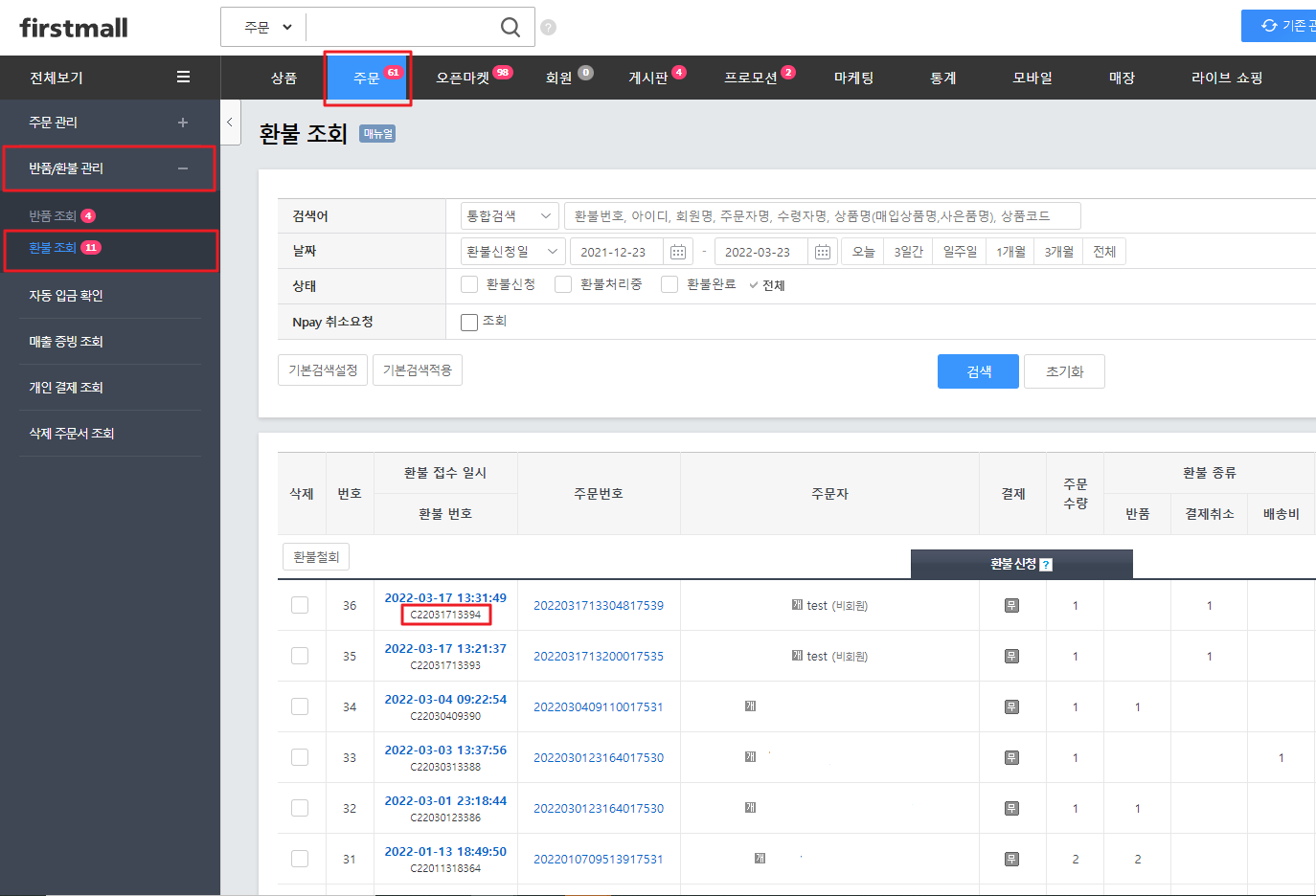The height and width of the screenshot is (896, 1316).
Task: Click the orderer icon in row 33
Action: 750,756
